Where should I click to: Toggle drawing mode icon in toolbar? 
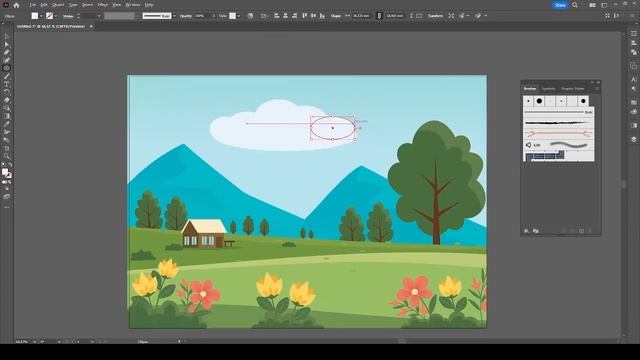click(7, 189)
